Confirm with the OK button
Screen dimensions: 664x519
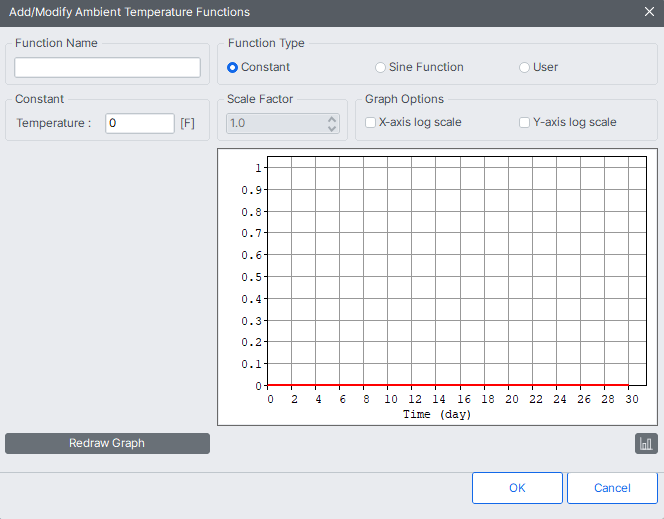click(517, 488)
